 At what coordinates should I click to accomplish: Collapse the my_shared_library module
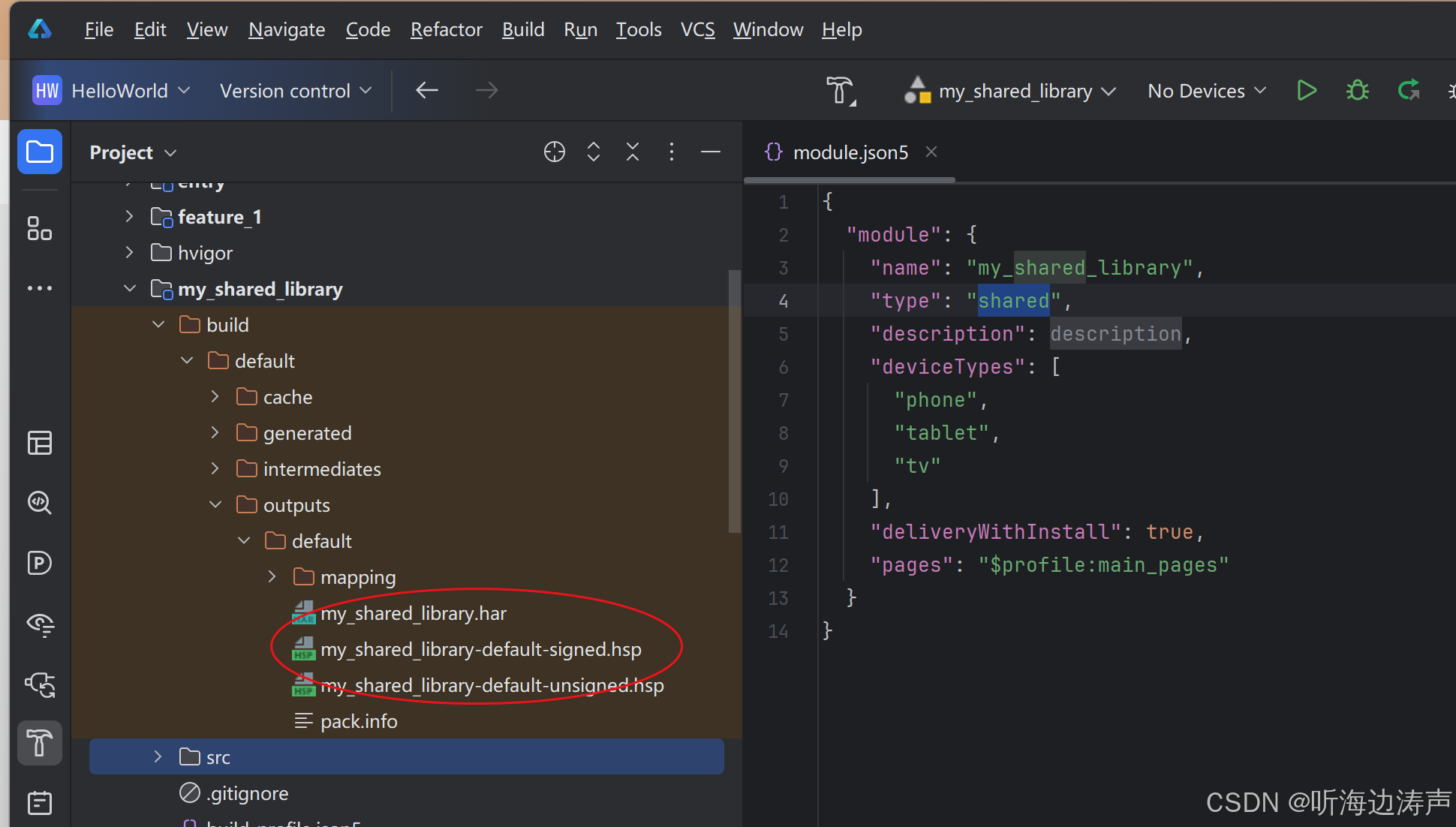click(x=130, y=289)
